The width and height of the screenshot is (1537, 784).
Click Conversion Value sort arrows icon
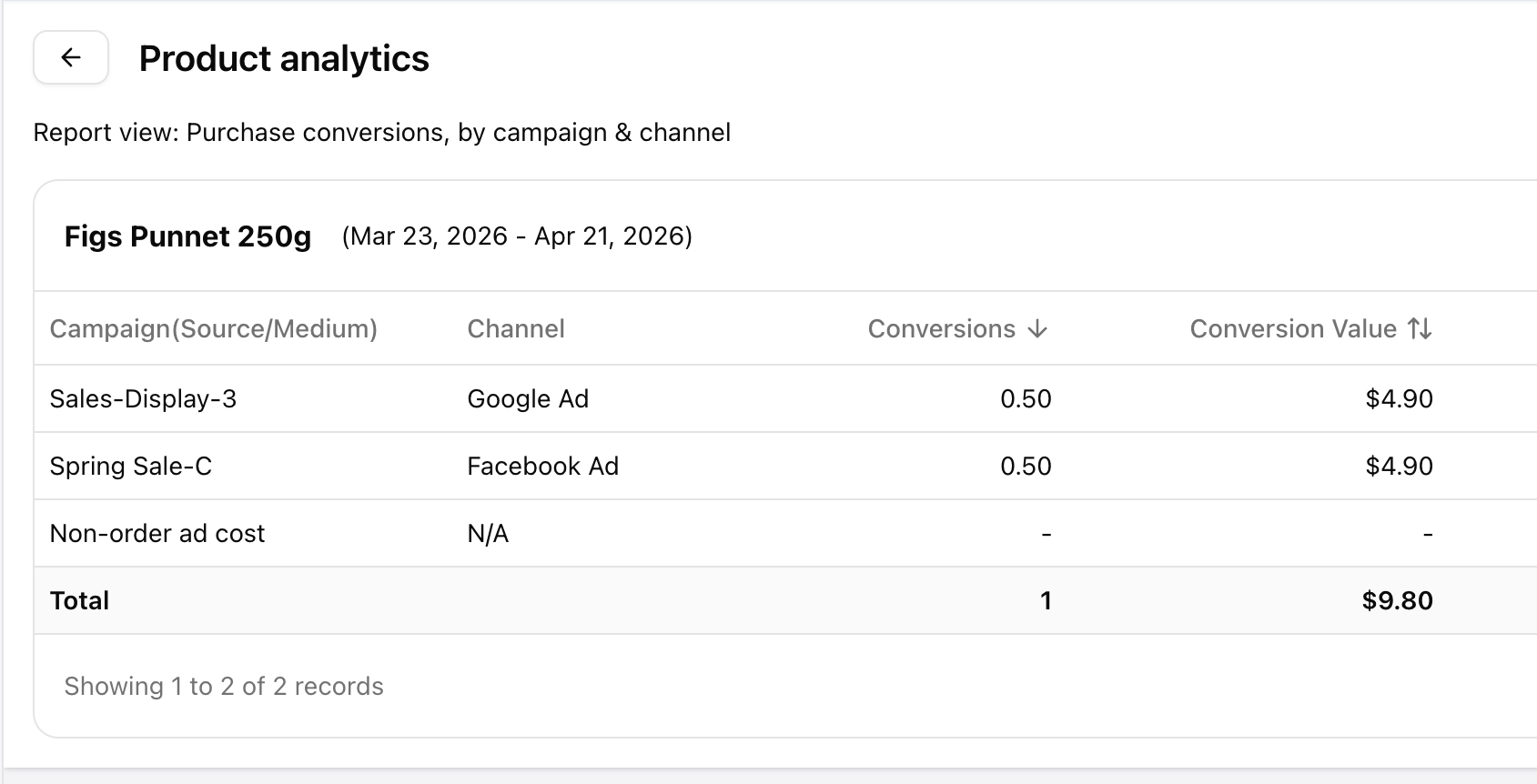1420,329
